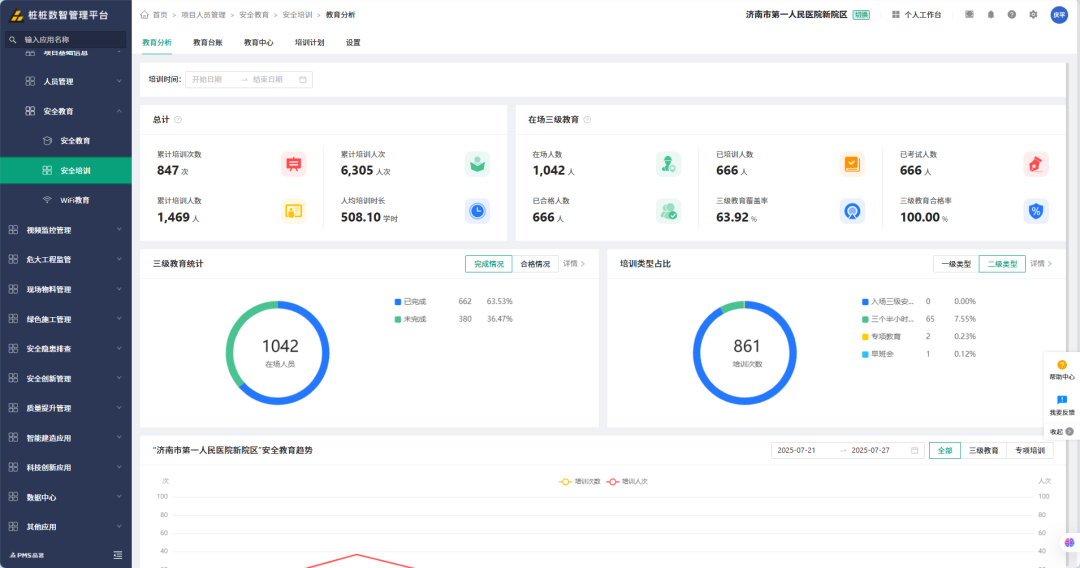1080x568 pixels.
Task: Click the 总计 info help icon
Action: pos(178,120)
